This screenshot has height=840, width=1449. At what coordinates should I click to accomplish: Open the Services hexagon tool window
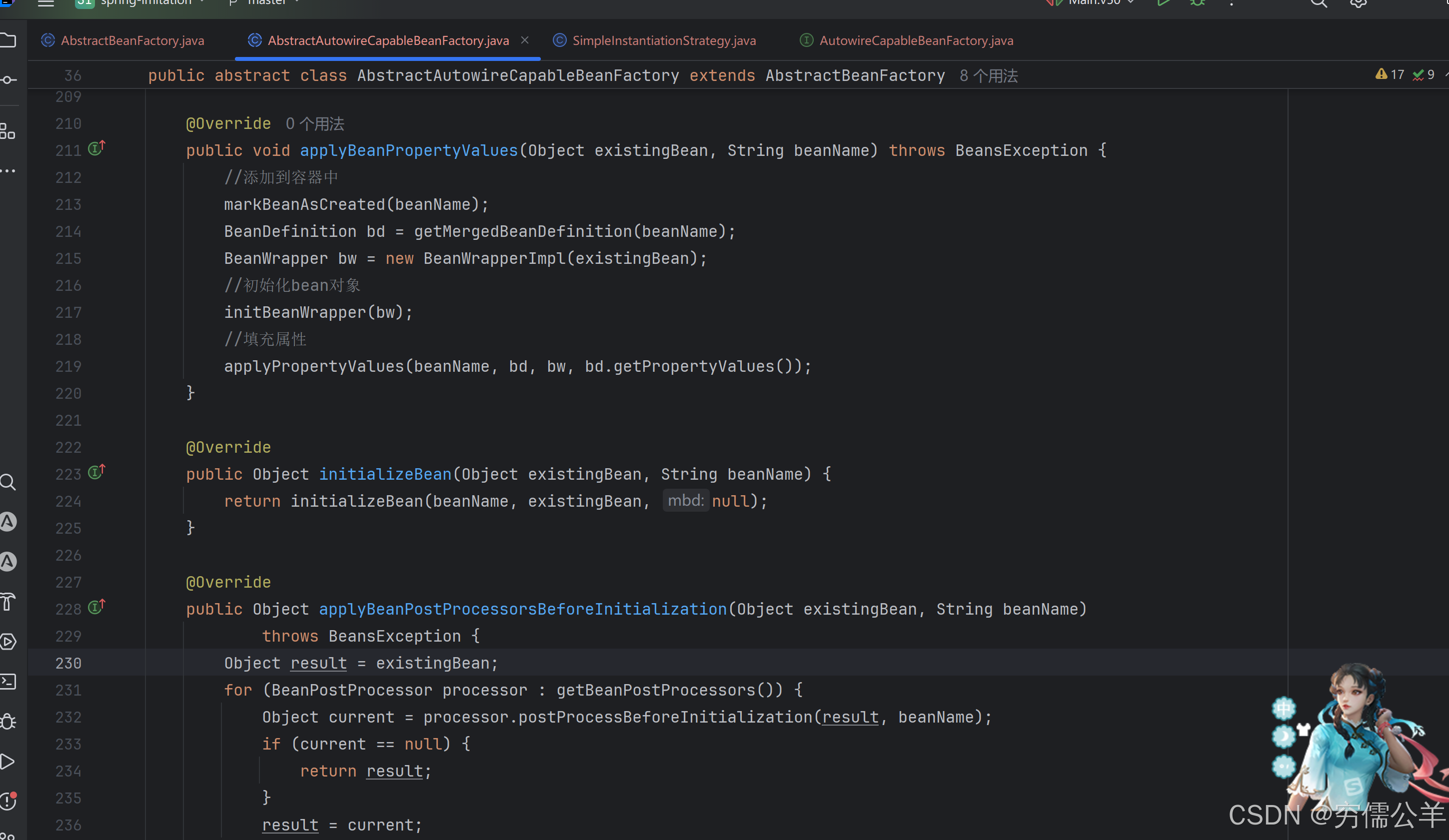coord(8,642)
